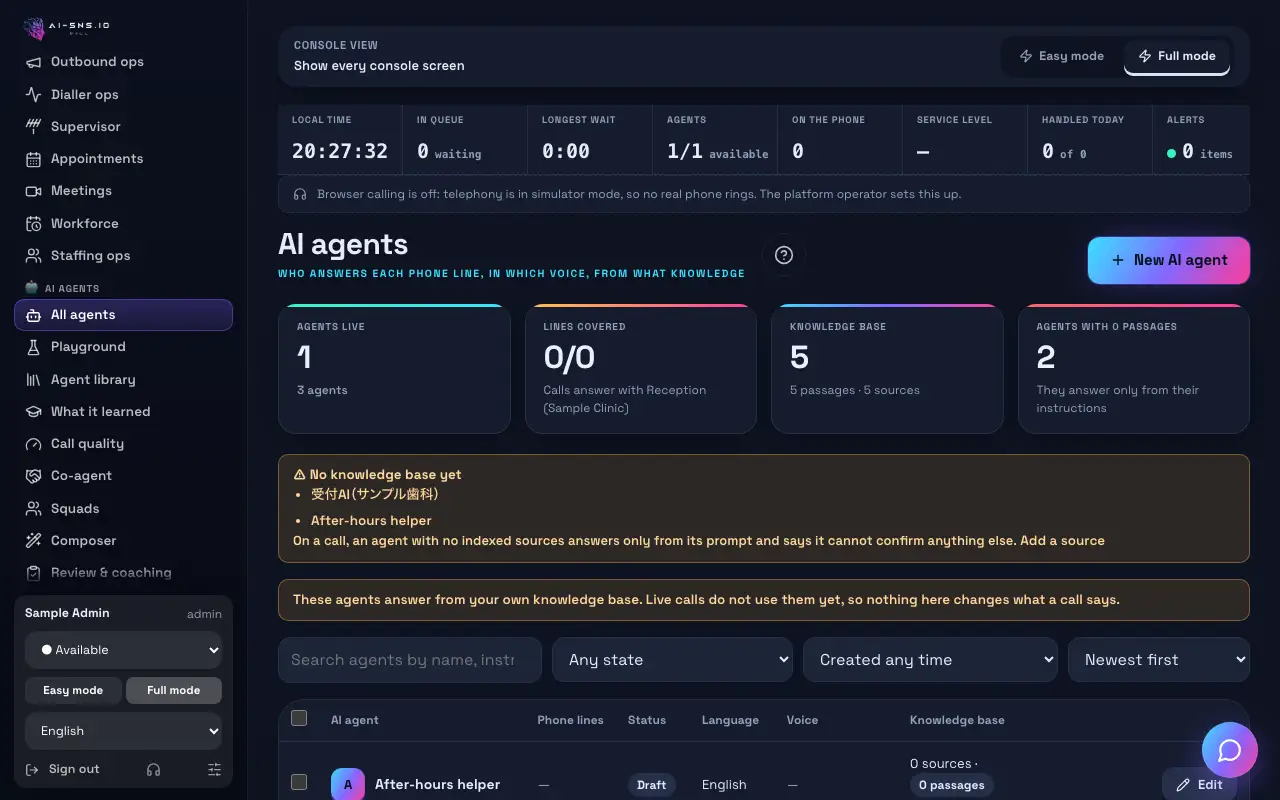Image resolution: width=1280 pixels, height=800 pixels.
Task: Click the help question mark icon
Action: tap(784, 255)
